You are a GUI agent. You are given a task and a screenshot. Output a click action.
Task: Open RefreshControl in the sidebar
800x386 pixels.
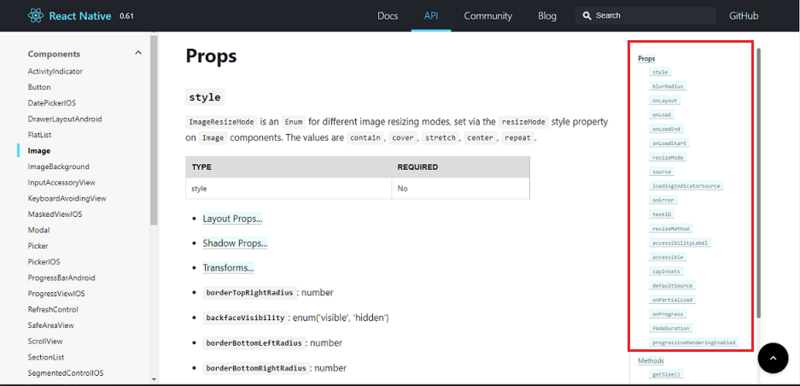[53, 310]
